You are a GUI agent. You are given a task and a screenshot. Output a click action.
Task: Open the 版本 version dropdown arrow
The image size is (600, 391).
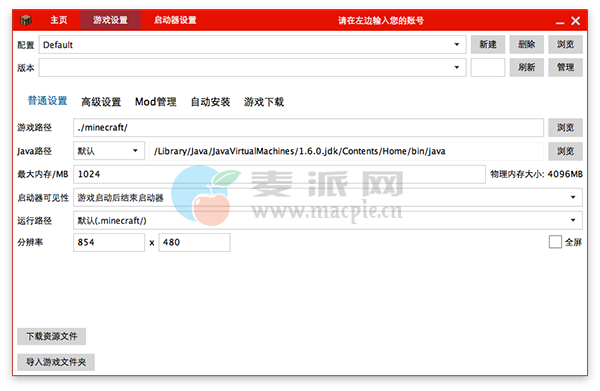point(457,67)
